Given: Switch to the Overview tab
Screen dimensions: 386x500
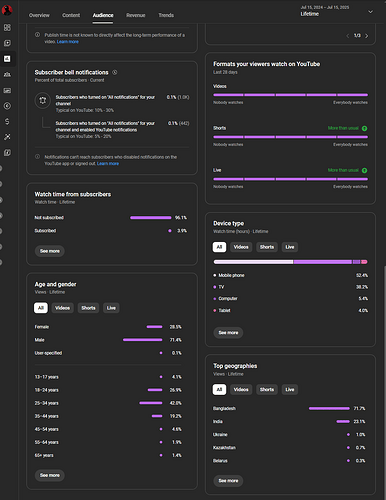Looking at the screenshot, I should [39, 15].
